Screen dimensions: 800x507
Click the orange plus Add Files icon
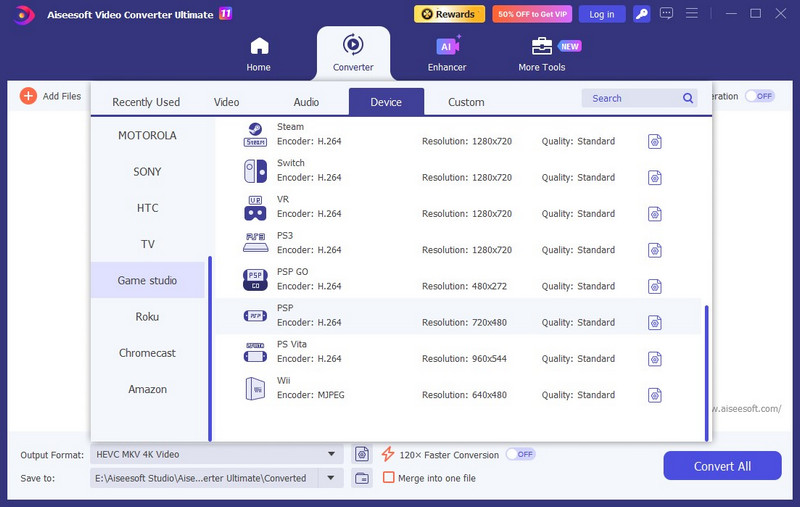click(28, 95)
